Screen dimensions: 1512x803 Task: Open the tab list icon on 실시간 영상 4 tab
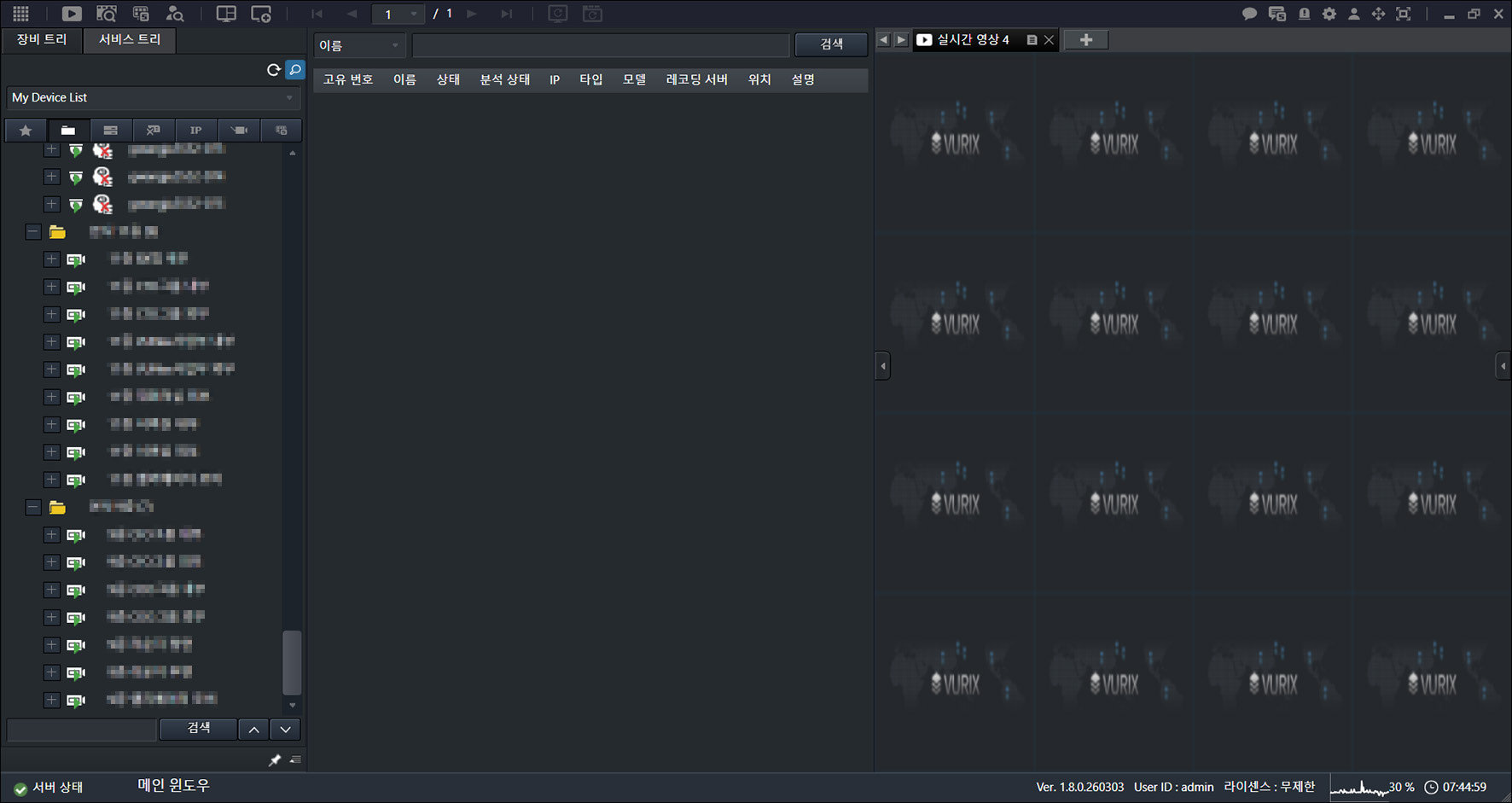pyautogui.click(x=1032, y=40)
